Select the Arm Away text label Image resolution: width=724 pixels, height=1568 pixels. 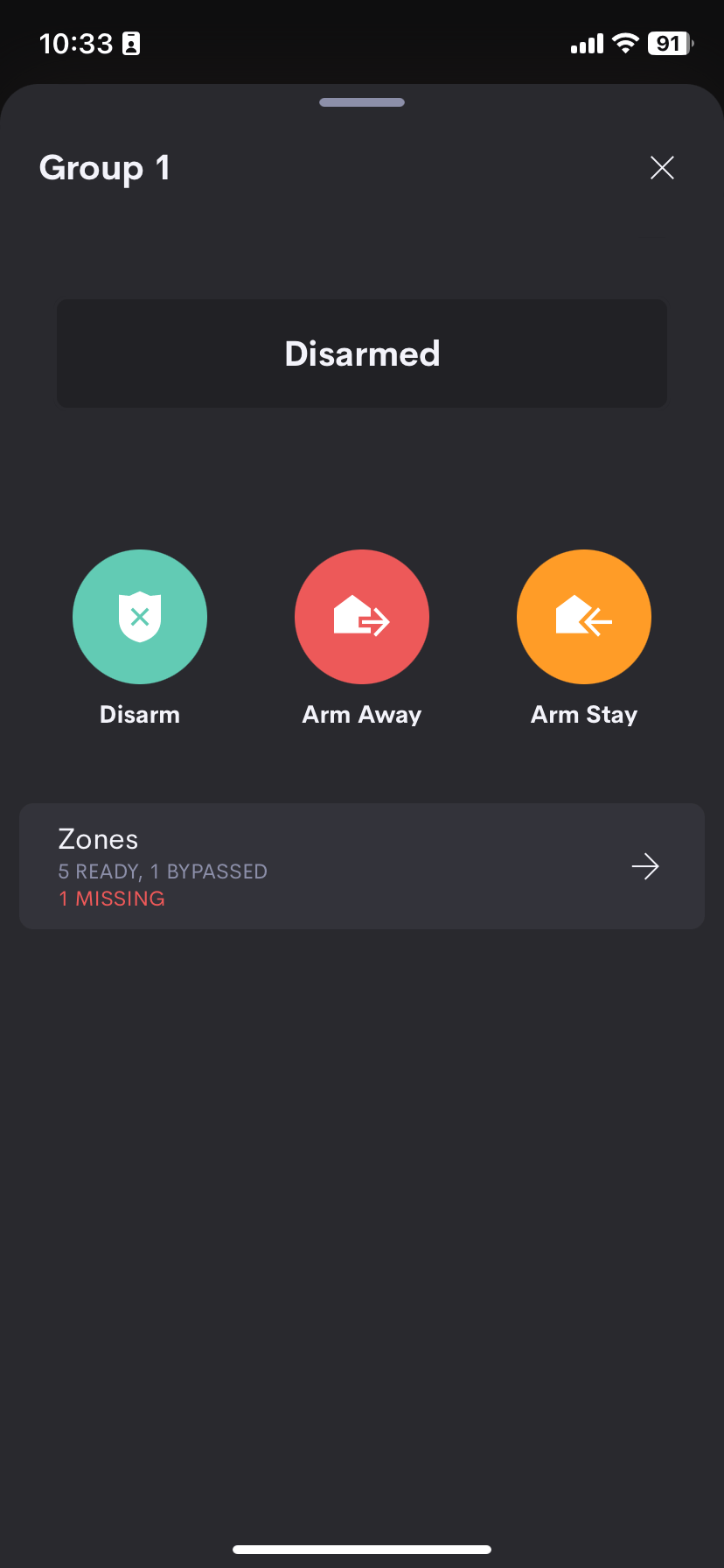coord(362,715)
